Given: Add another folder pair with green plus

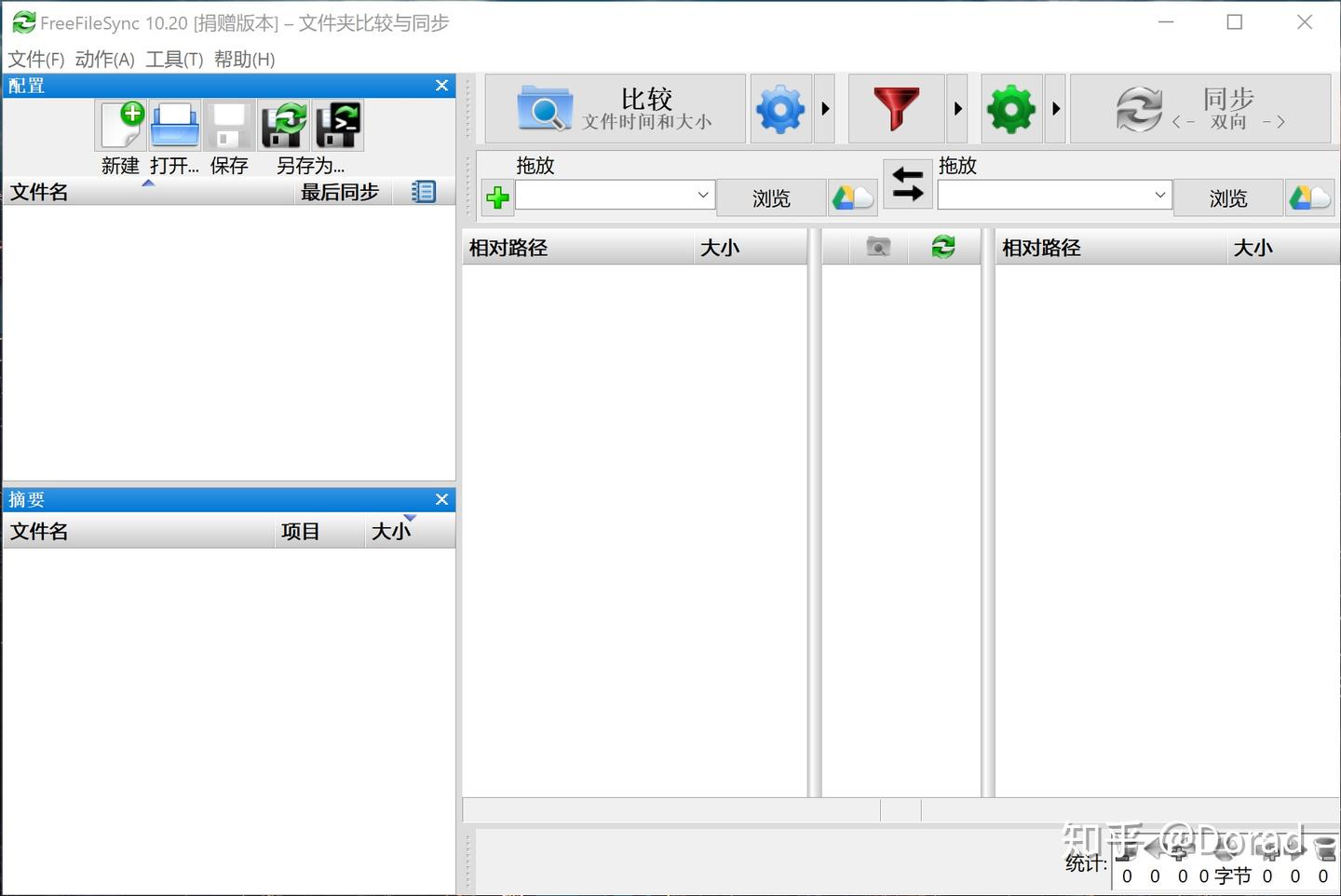Looking at the screenshot, I should (497, 197).
